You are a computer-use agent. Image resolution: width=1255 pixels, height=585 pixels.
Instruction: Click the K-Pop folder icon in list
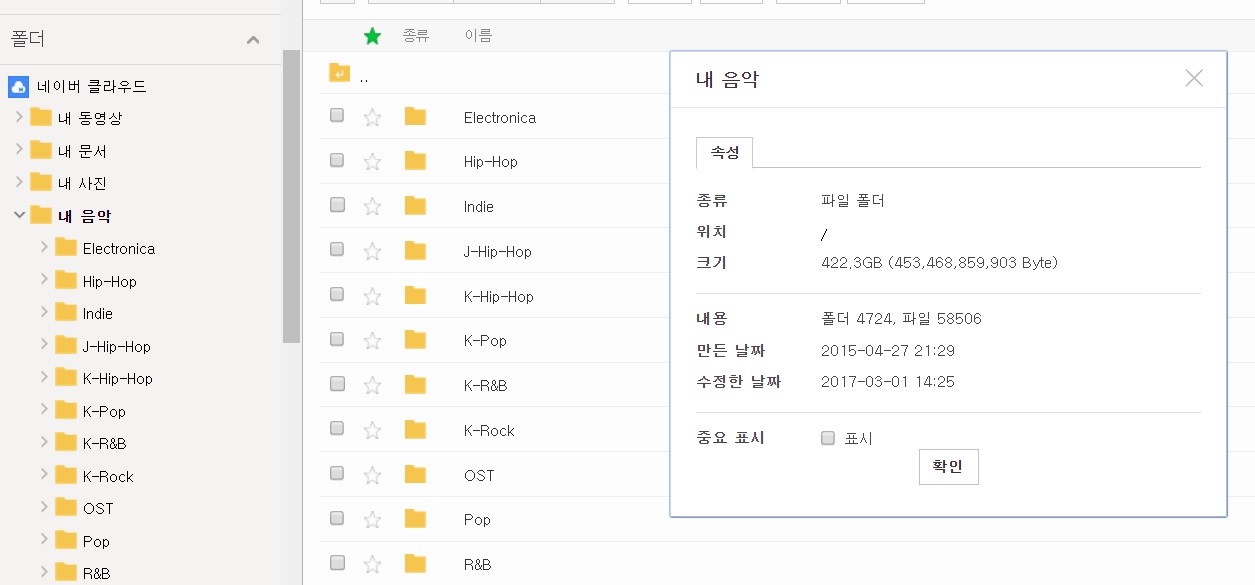tap(415, 340)
